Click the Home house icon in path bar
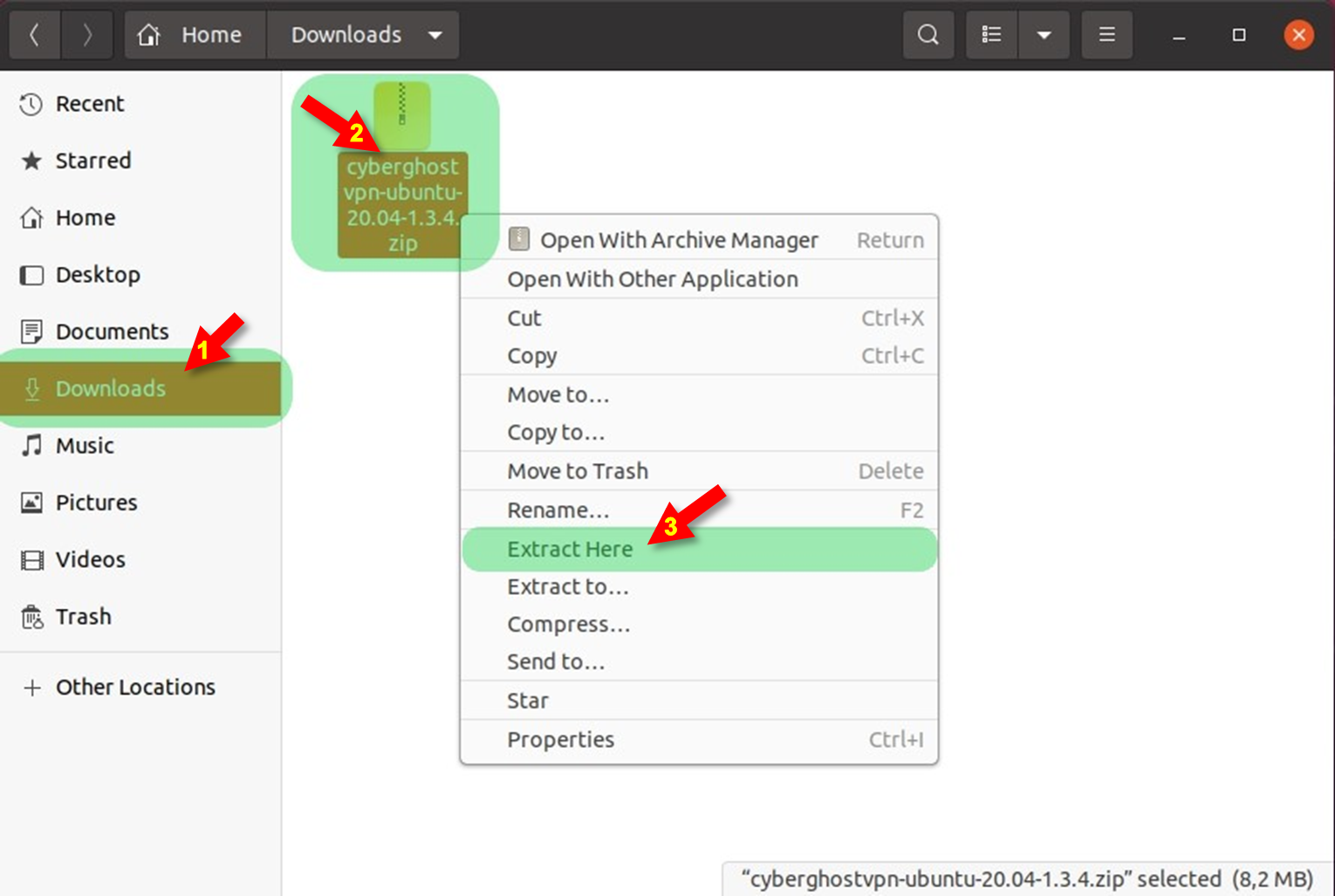The image size is (1335, 896). 149,35
